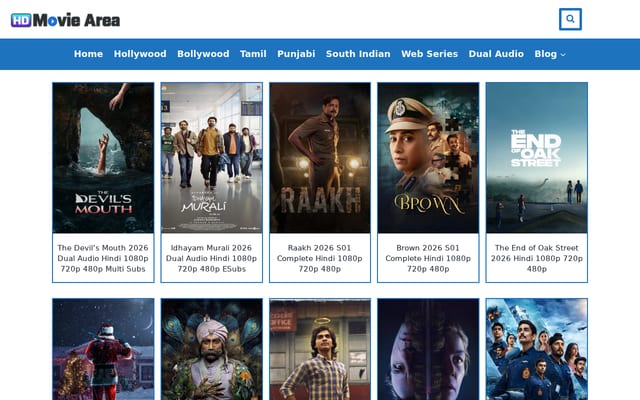The image size is (640, 400).
Task: Open the Santa Claus movie poster
Action: (103, 349)
